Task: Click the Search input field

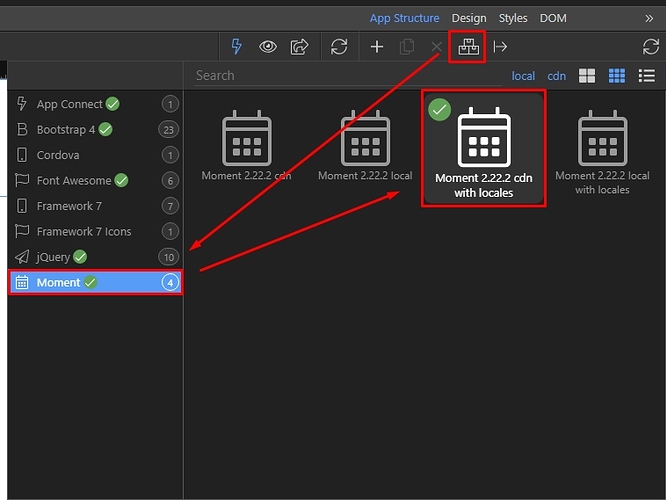Action: [x=340, y=75]
